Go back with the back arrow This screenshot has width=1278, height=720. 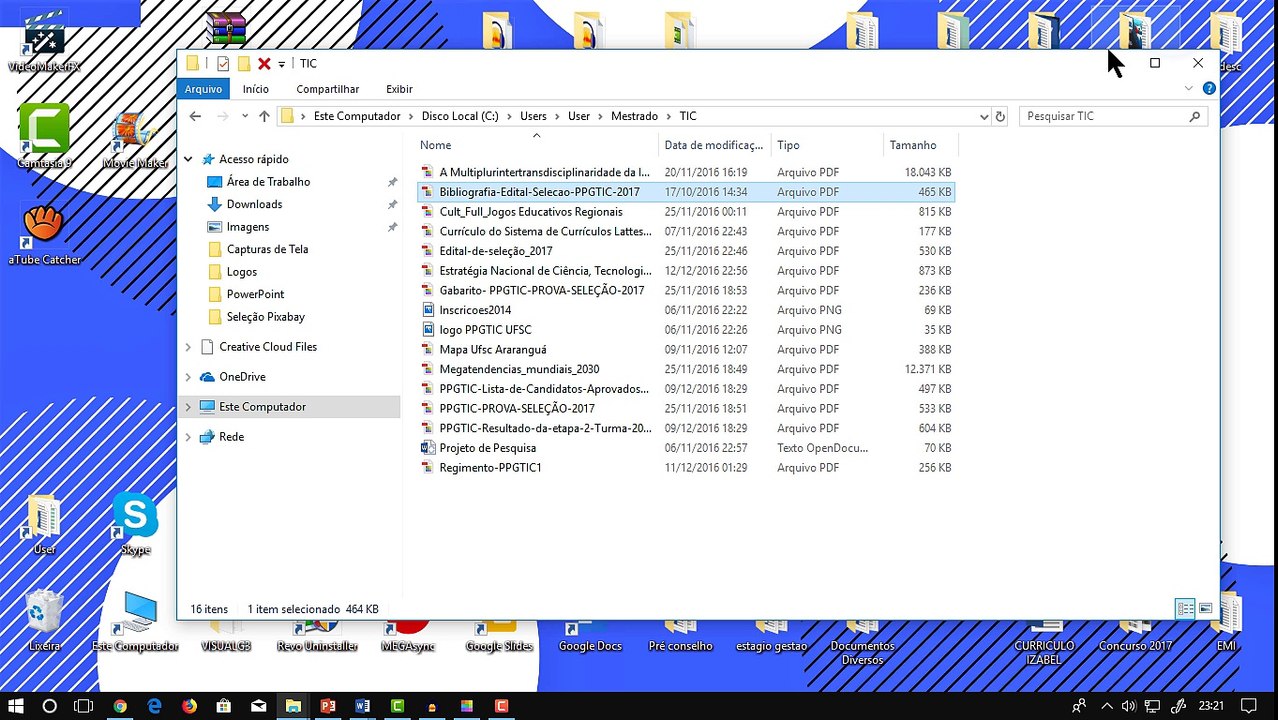tap(195, 116)
